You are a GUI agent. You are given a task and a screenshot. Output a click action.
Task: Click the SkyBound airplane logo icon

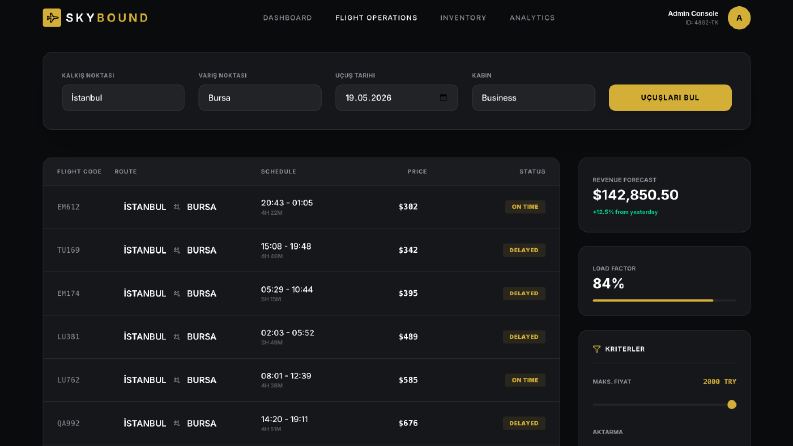(x=52, y=18)
